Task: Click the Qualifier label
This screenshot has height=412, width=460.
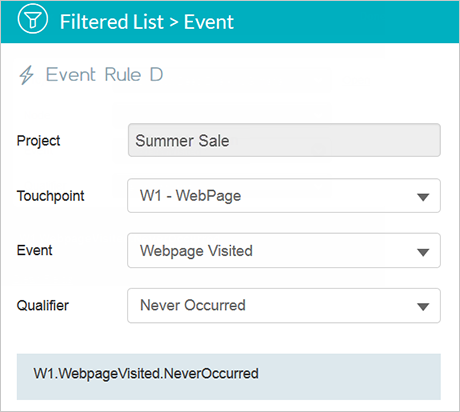Action: click(x=43, y=305)
